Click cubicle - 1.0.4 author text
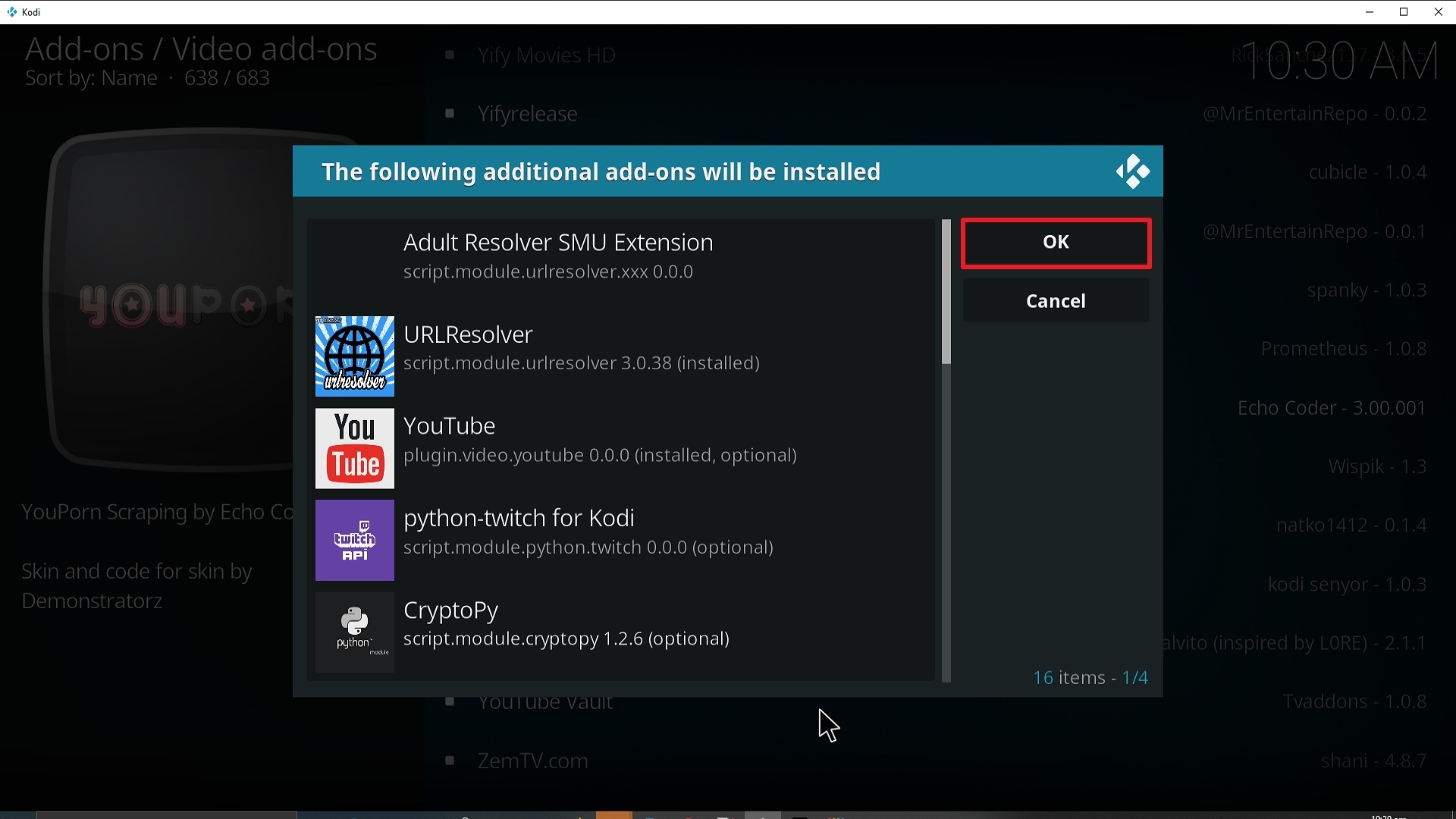Image resolution: width=1456 pixels, height=819 pixels. pyautogui.click(x=1367, y=172)
